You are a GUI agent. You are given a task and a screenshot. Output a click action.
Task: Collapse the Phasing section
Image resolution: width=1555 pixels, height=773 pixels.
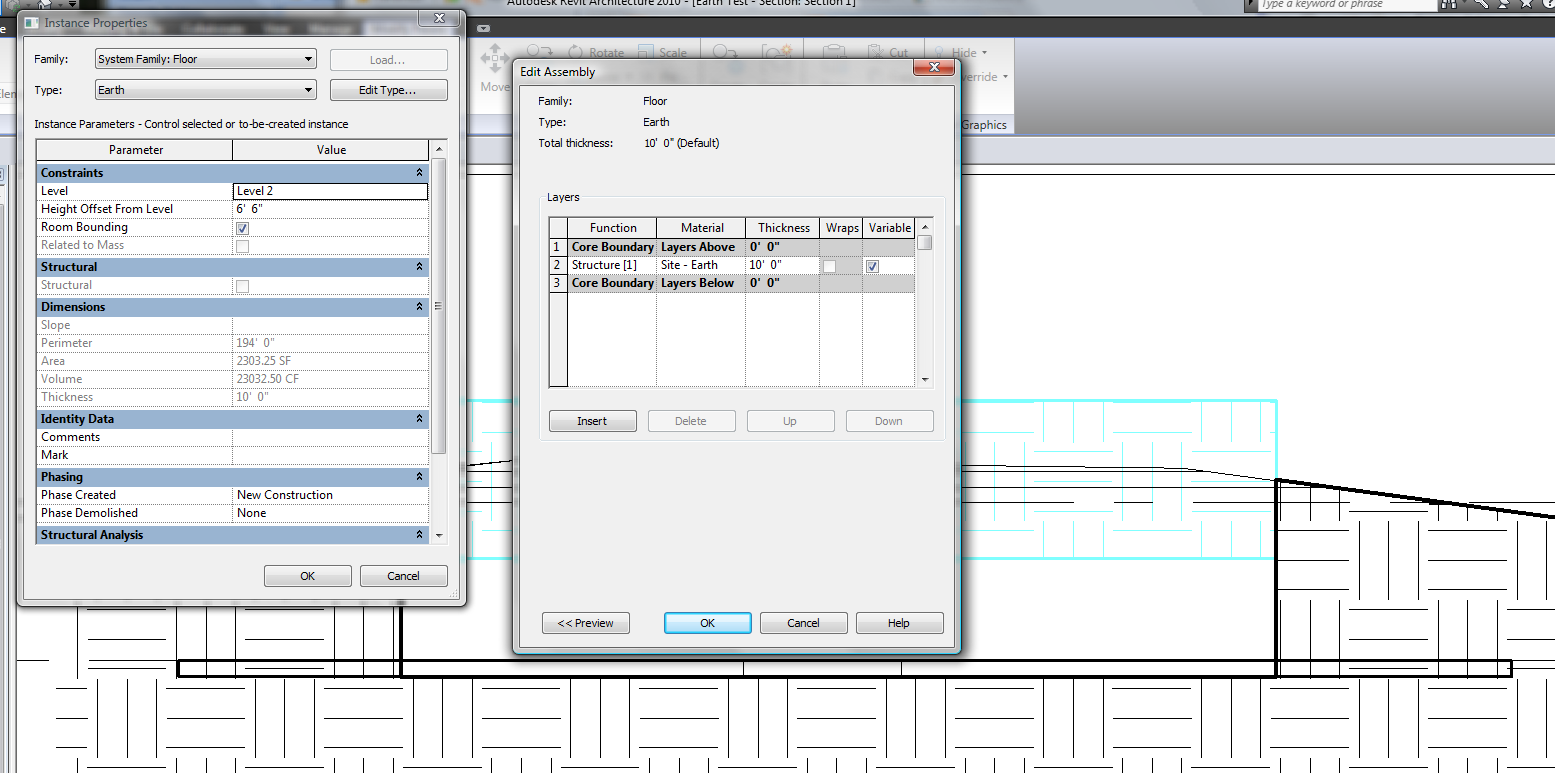(420, 477)
